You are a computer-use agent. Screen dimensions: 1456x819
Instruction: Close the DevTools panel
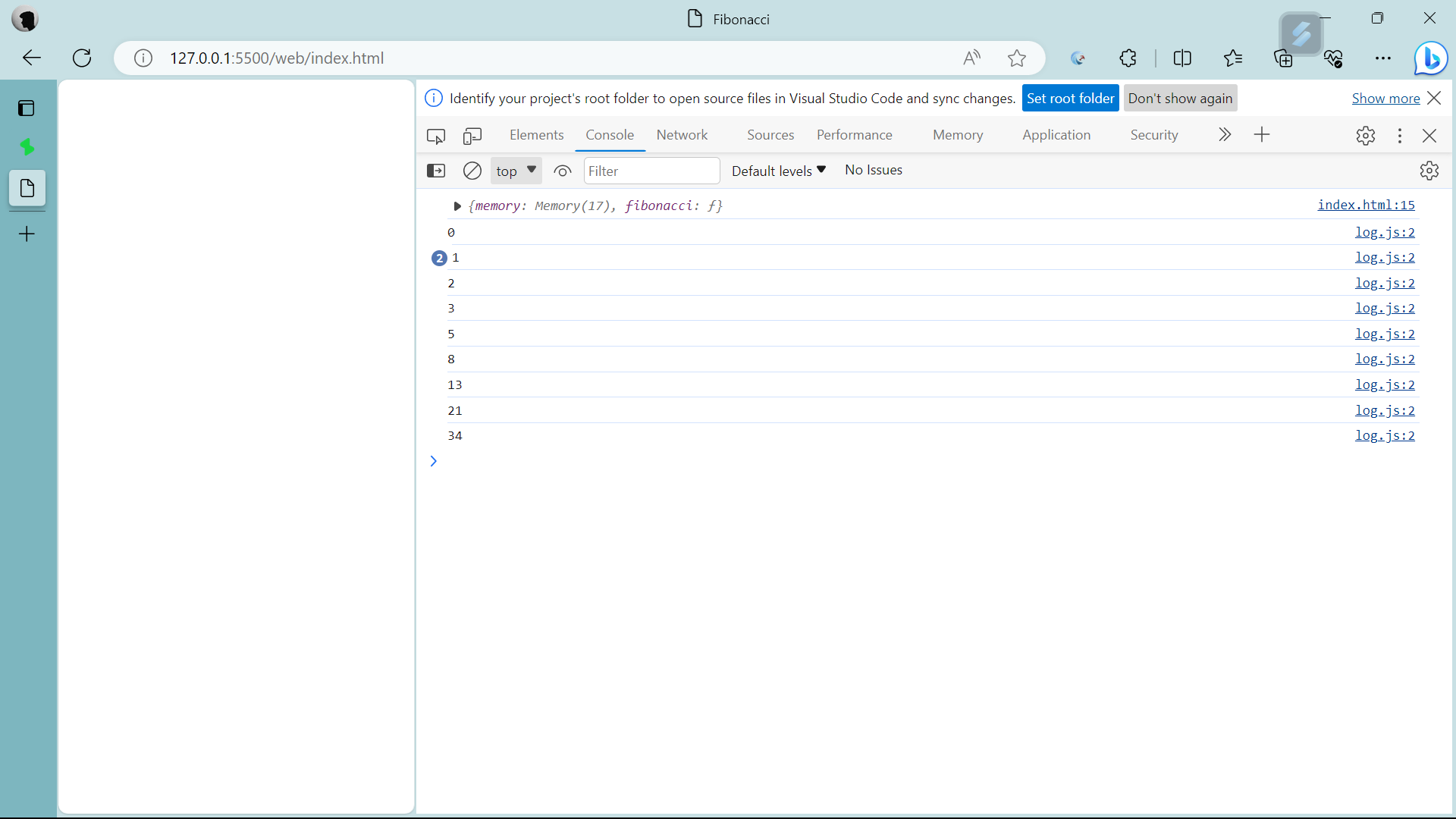1429,136
